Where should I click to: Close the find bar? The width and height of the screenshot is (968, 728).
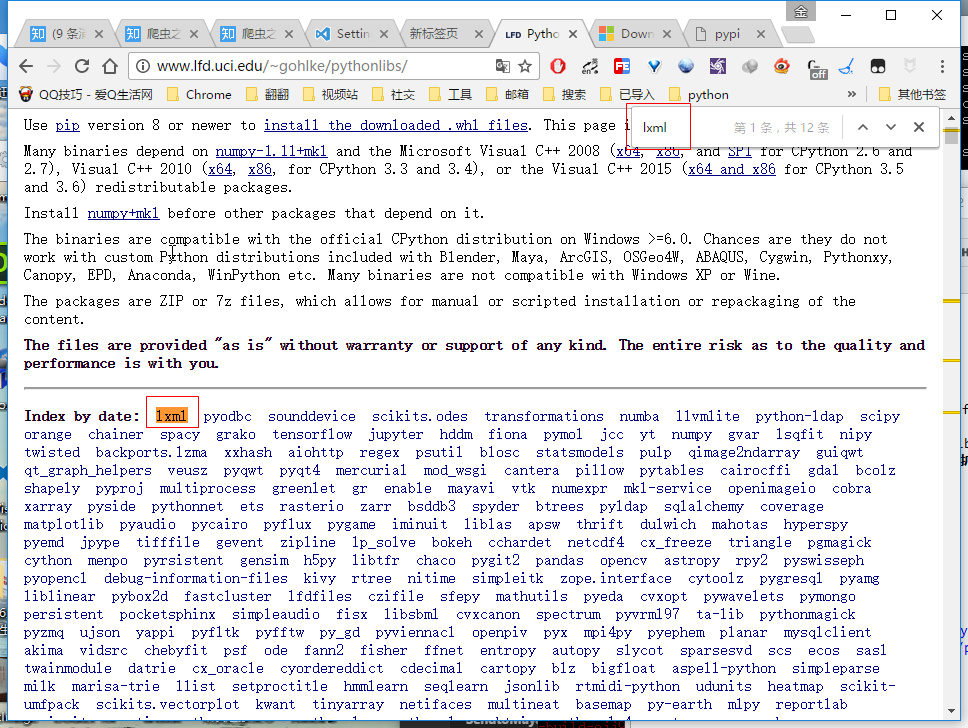click(x=919, y=127)
